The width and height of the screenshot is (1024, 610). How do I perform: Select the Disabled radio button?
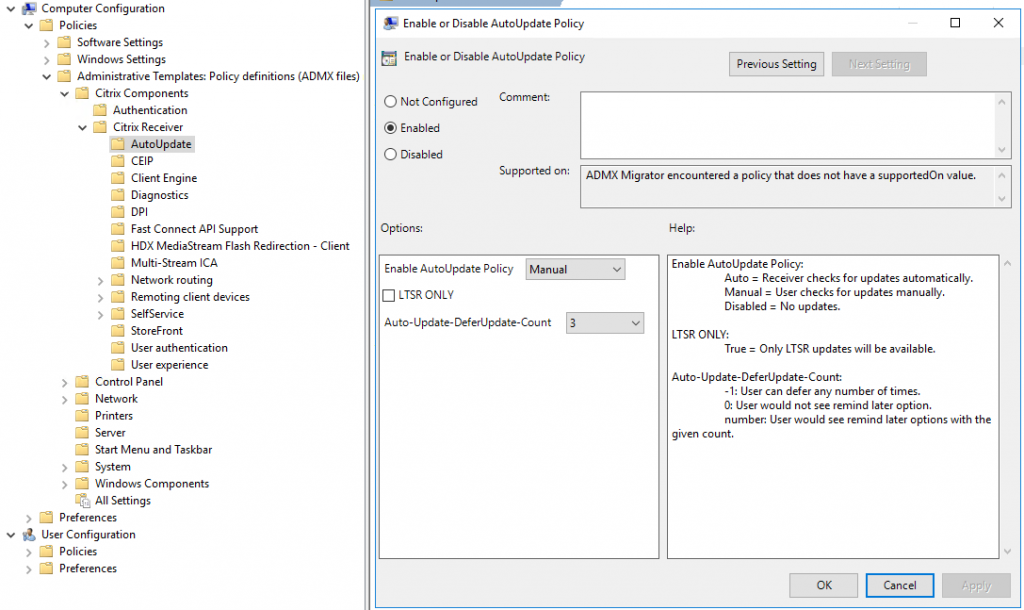[x=391, y=154]
